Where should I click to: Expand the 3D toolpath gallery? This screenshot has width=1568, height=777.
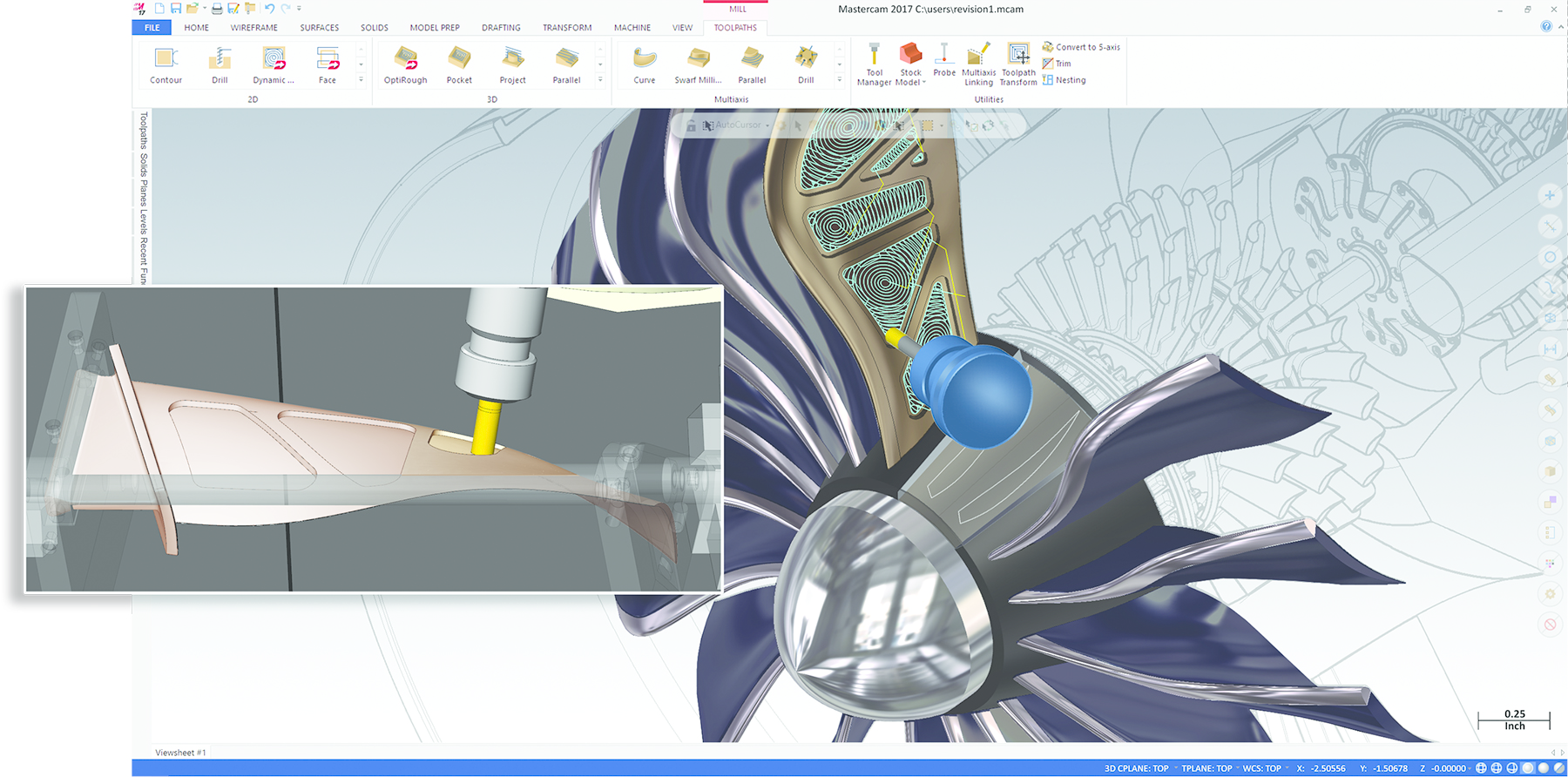pyautogui.click(x=600, y=80)
